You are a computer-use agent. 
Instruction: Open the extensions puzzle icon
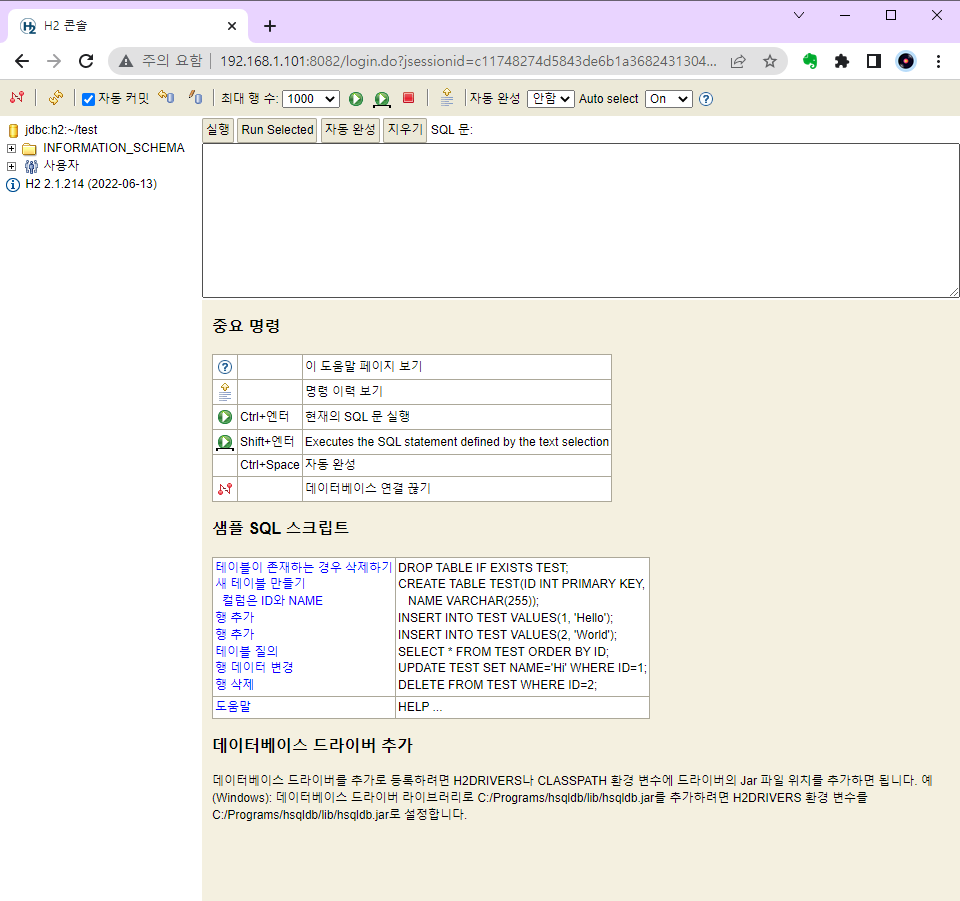pos(842,61)
